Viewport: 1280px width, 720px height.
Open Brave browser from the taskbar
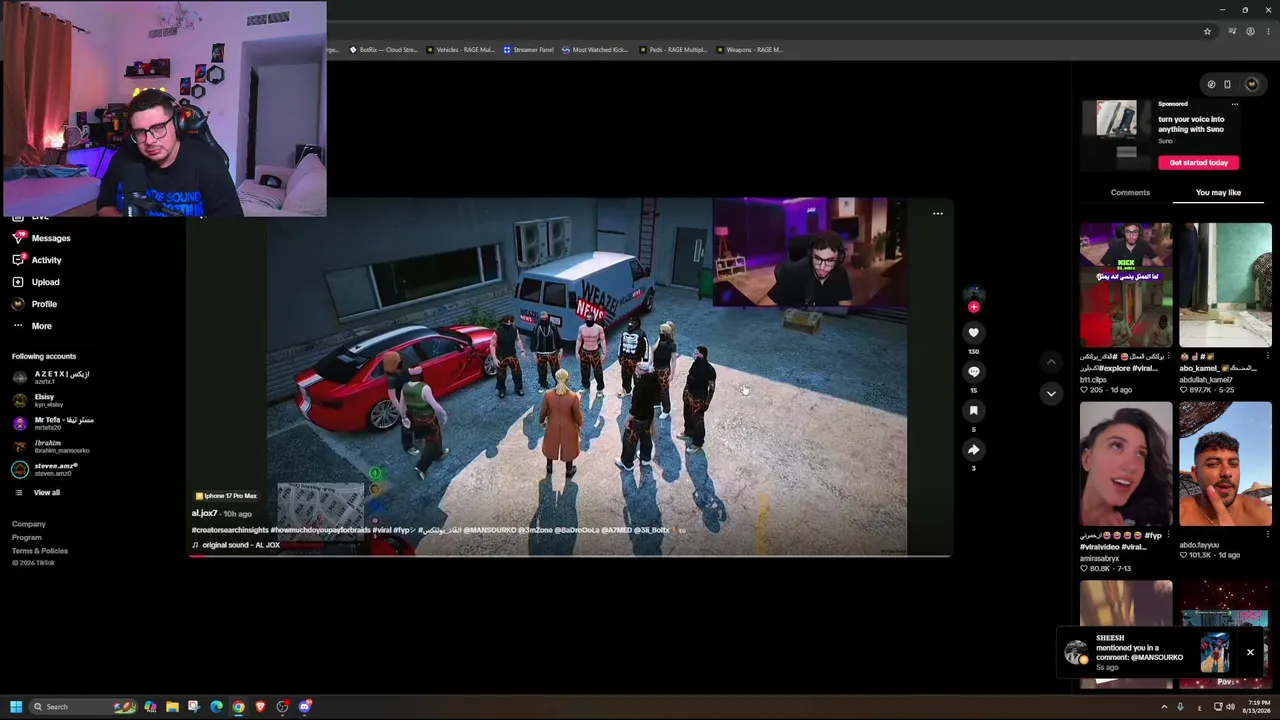[x=260, y=707]
